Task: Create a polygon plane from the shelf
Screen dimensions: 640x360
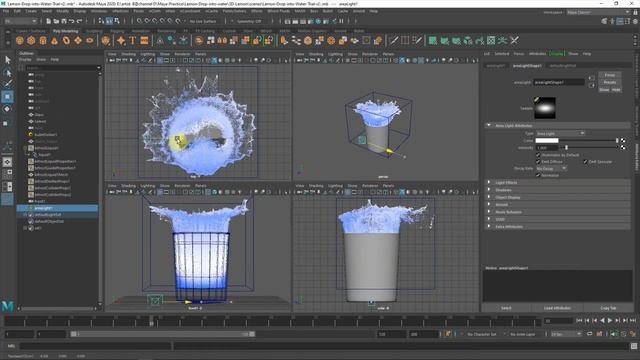Action: 78,40
